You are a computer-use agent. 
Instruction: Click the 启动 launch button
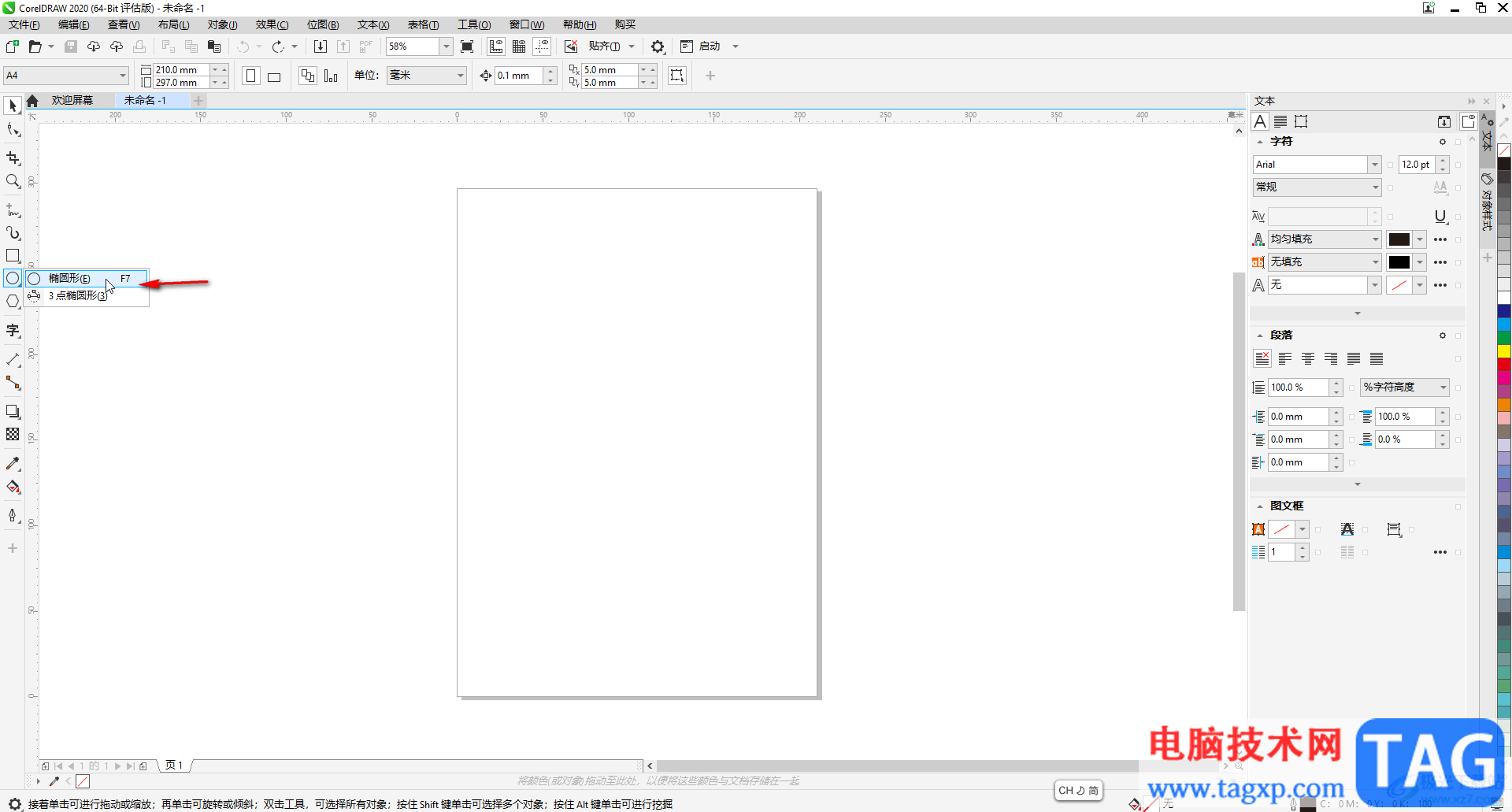(x=710, y=46)
